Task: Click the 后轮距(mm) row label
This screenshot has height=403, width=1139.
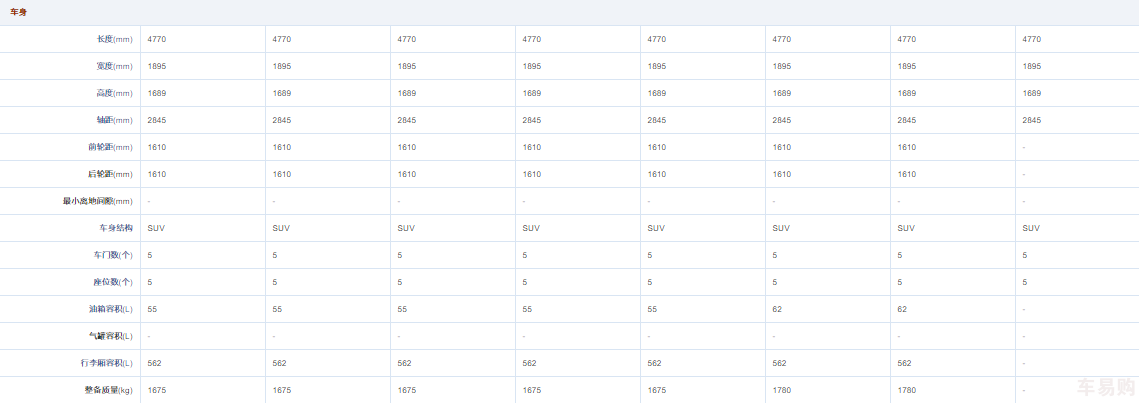Action: [109, 174]
